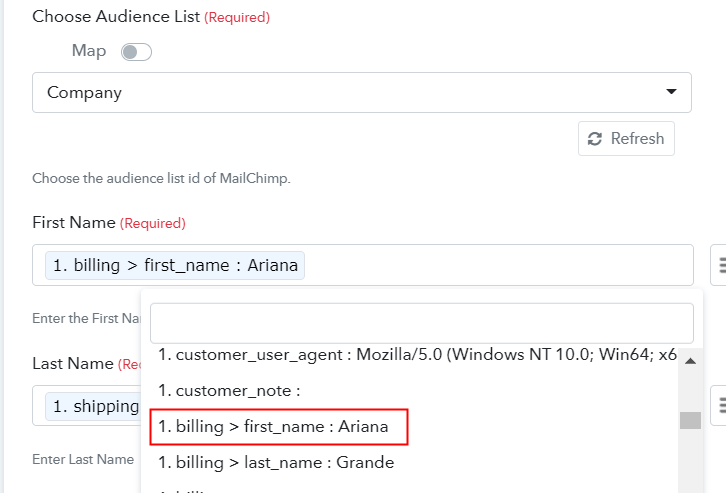Image resolution: width=726 pixels, height=493 pixels.
Task: Click inside the First Name input field
Action: (500, 265)
